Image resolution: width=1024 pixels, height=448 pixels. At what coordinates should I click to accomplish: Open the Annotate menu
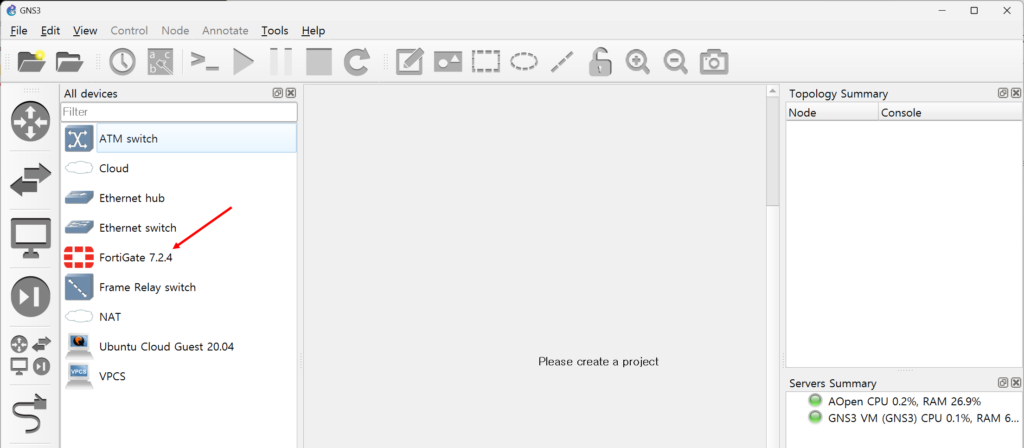pos(225,31)
